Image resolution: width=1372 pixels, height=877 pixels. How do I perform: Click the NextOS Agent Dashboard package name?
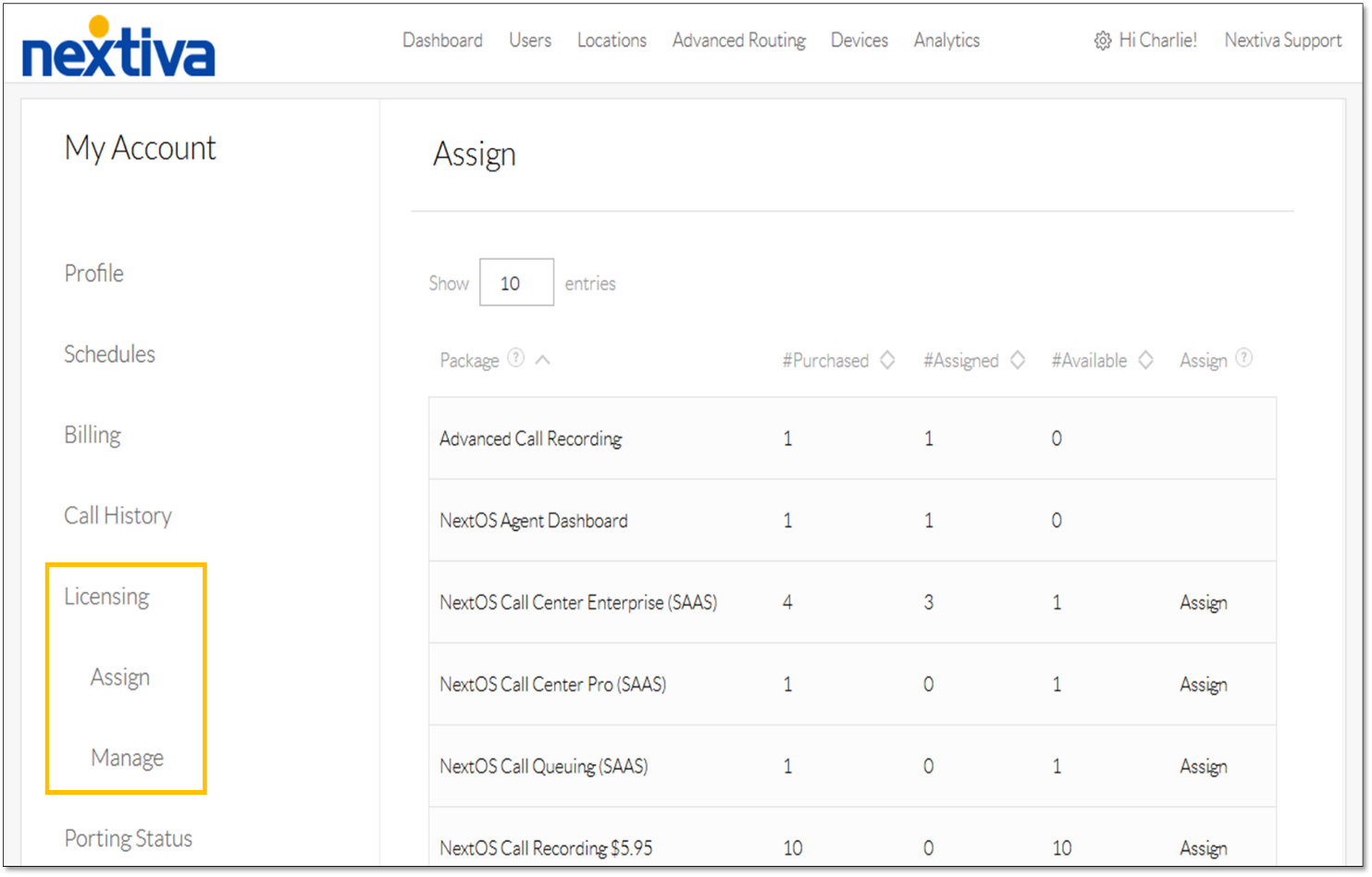point(534,521)
